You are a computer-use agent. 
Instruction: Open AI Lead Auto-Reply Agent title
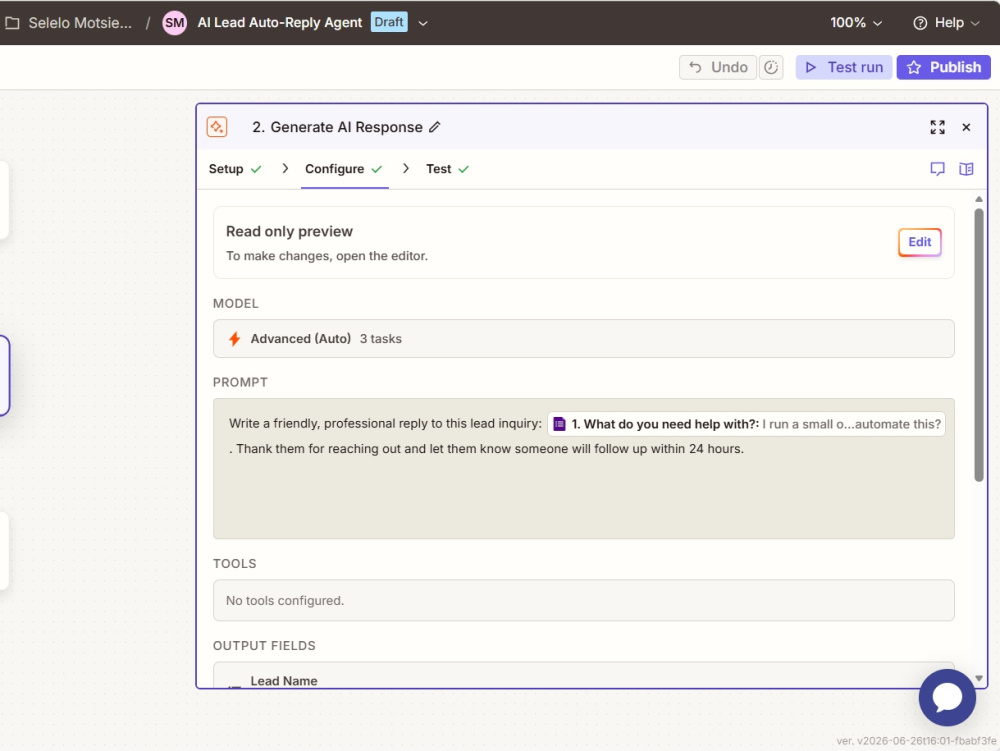(x=279, y=22)
